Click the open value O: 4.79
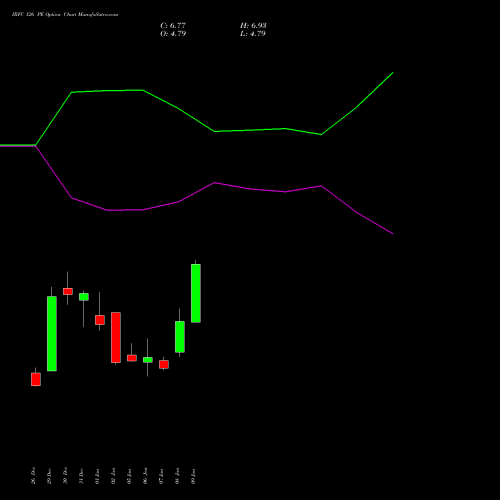The height and width of the screenshot is (500, 500). point(173,34)
